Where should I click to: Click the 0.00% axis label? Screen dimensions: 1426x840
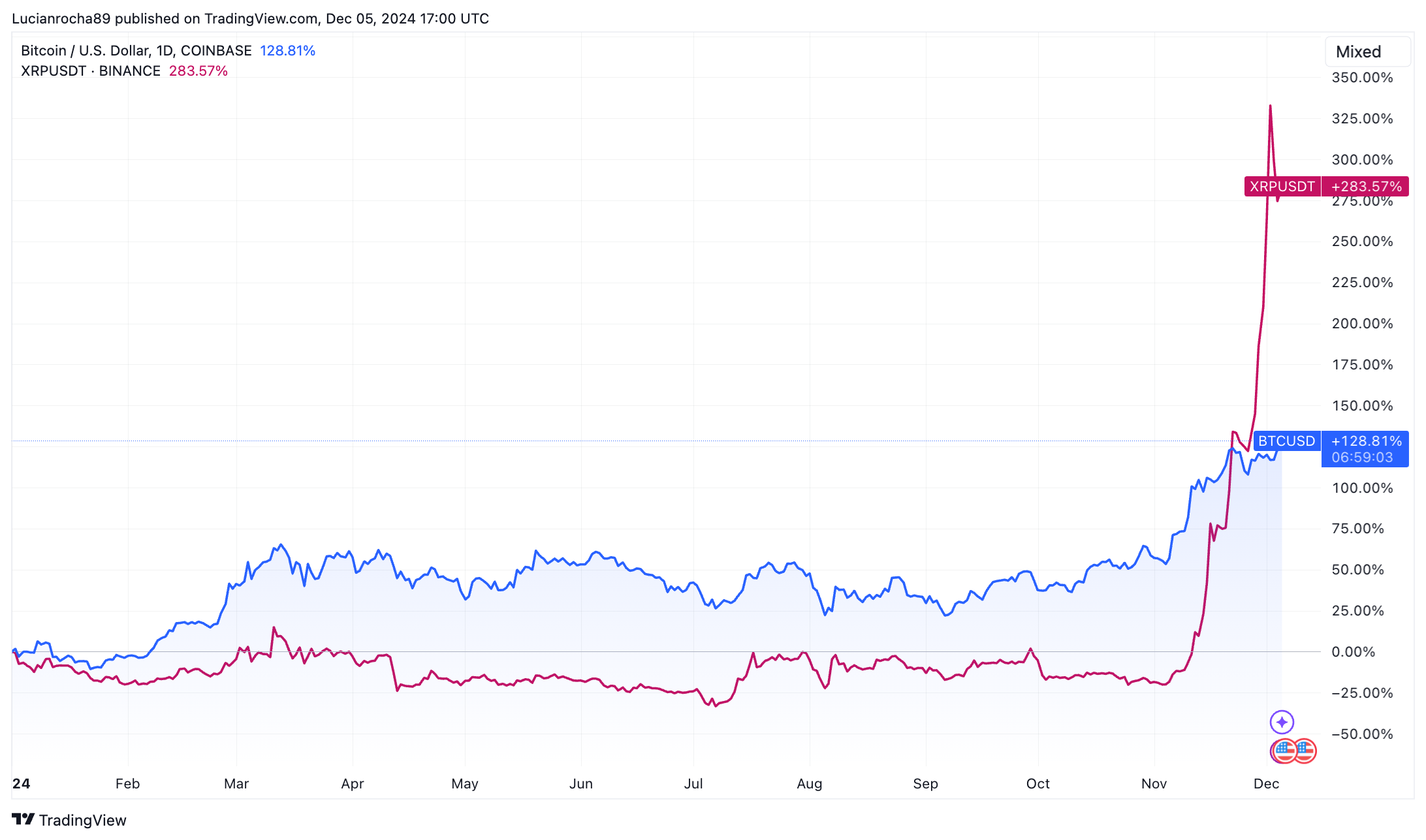point(1353,652)
